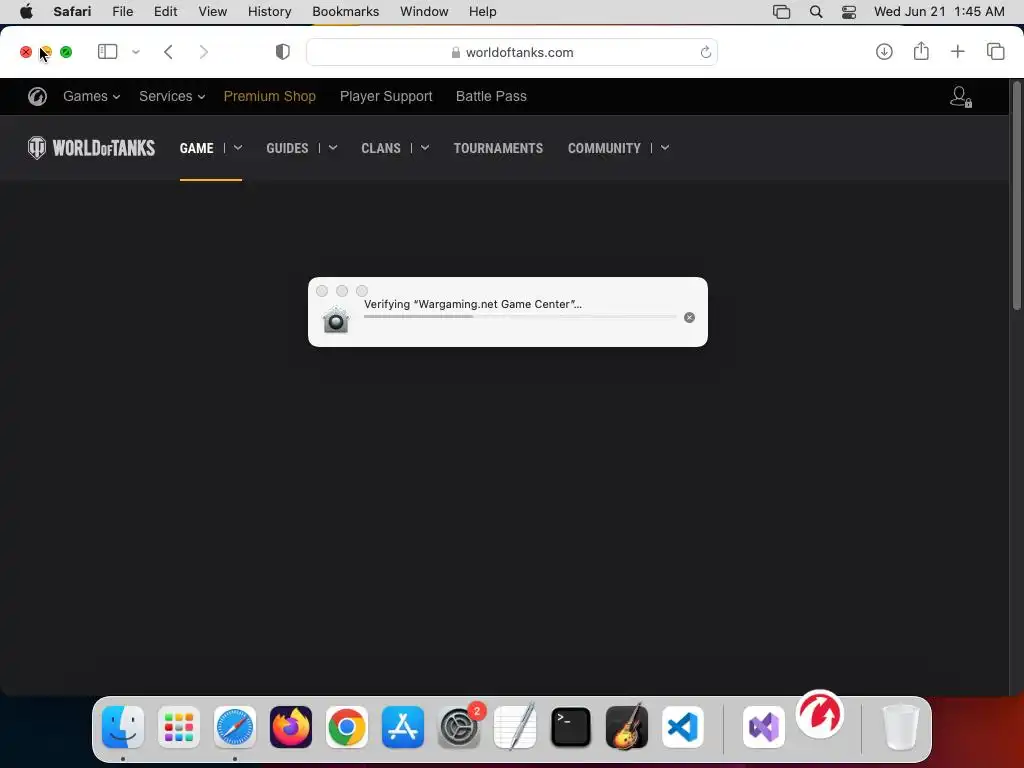
Task: Launch Google Chrome from the Dock
Action: click(347, 727)
